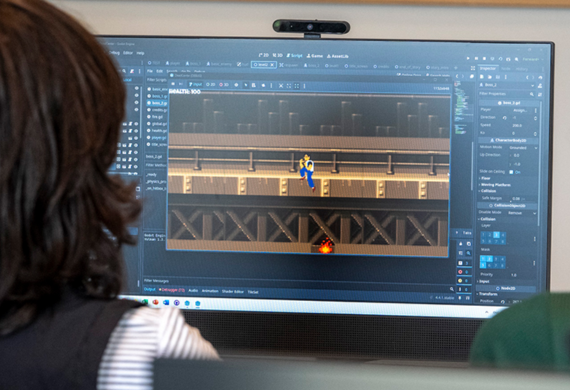Toggle collision Mask bit 4
570x390 pixels.
coord(503,259)
